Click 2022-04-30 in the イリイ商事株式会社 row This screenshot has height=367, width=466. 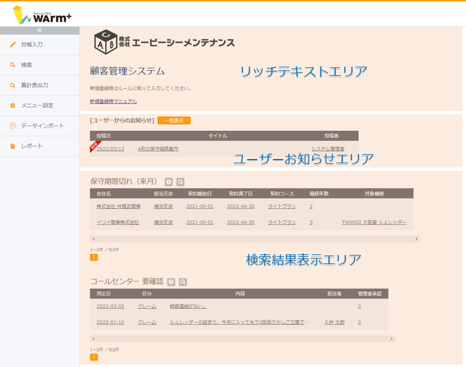pyautogui.click(x=241, y=222)
